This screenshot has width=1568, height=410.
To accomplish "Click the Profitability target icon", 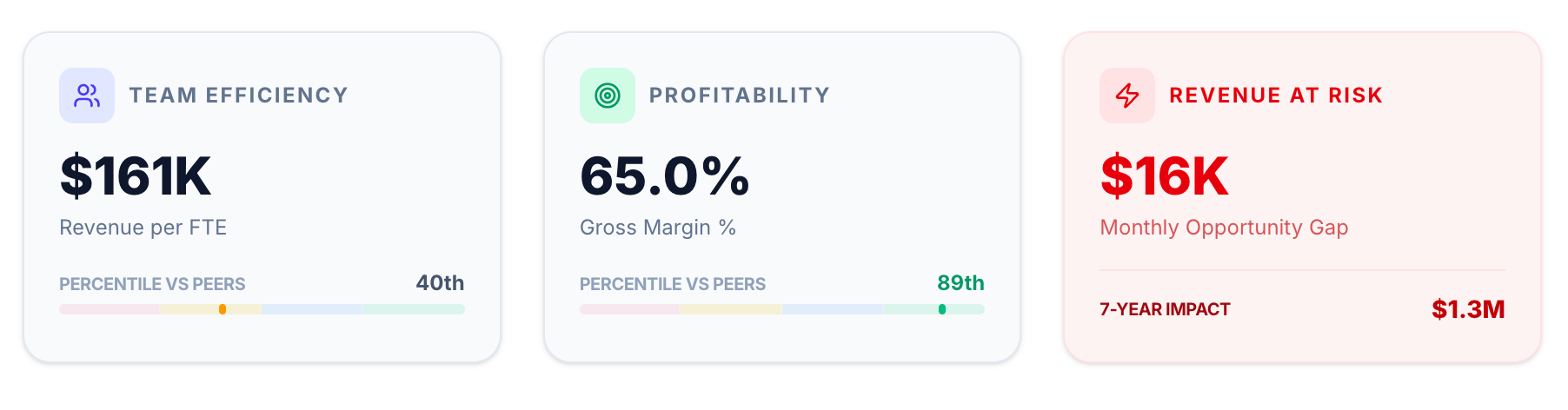I will click(x=608, y=96).
